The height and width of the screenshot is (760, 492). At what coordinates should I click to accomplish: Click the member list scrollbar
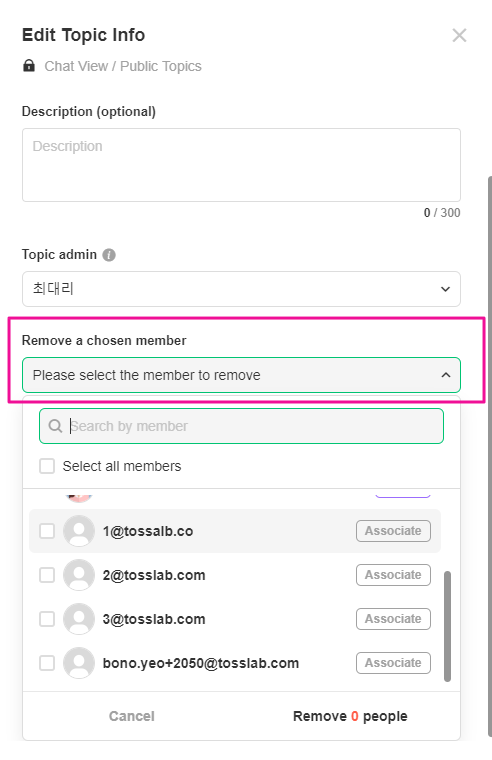[x=447, y=626]
